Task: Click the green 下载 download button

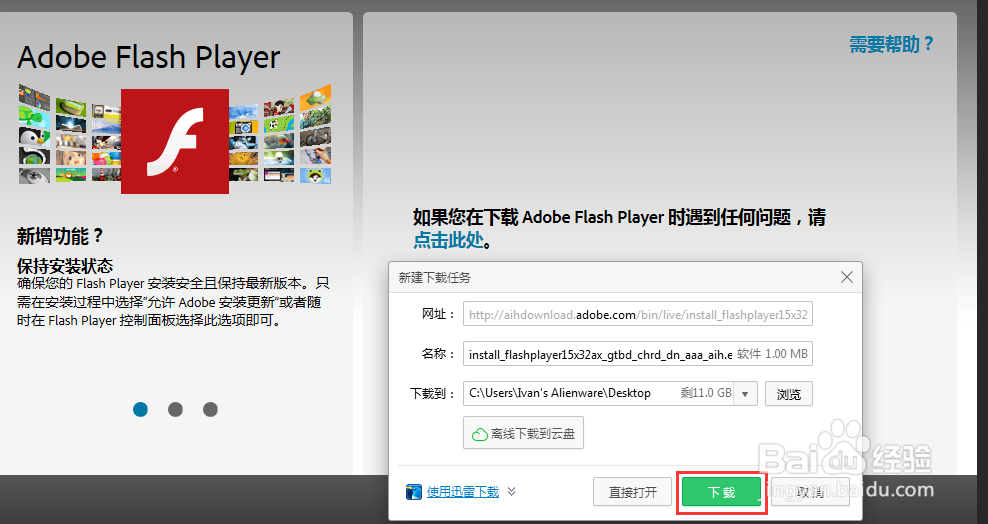Action: [721, 492]
